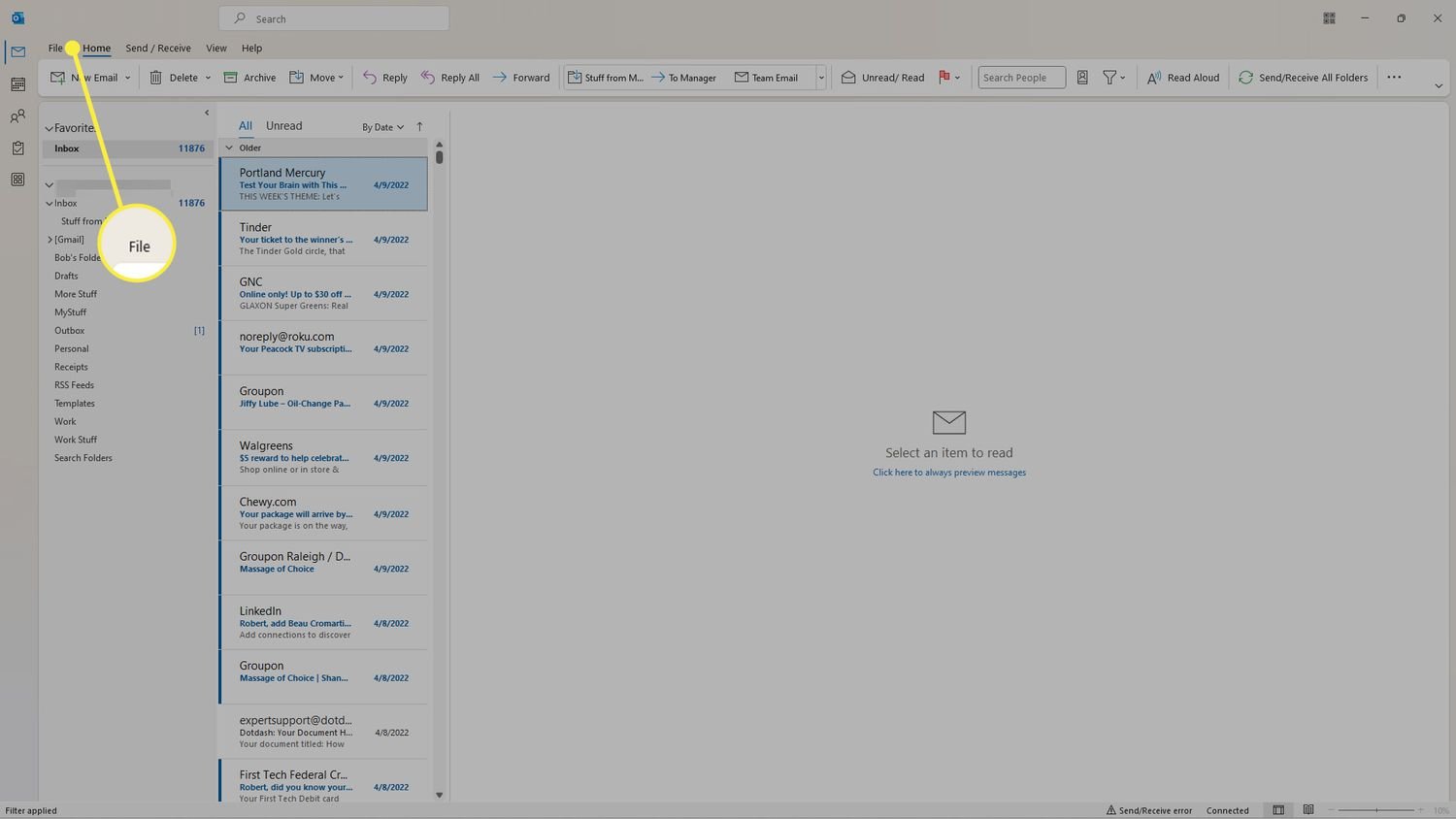The width and height of the screenshot is (1456, 819).
Task: Switch message list to Unread filter
Action: pos(283,126)
